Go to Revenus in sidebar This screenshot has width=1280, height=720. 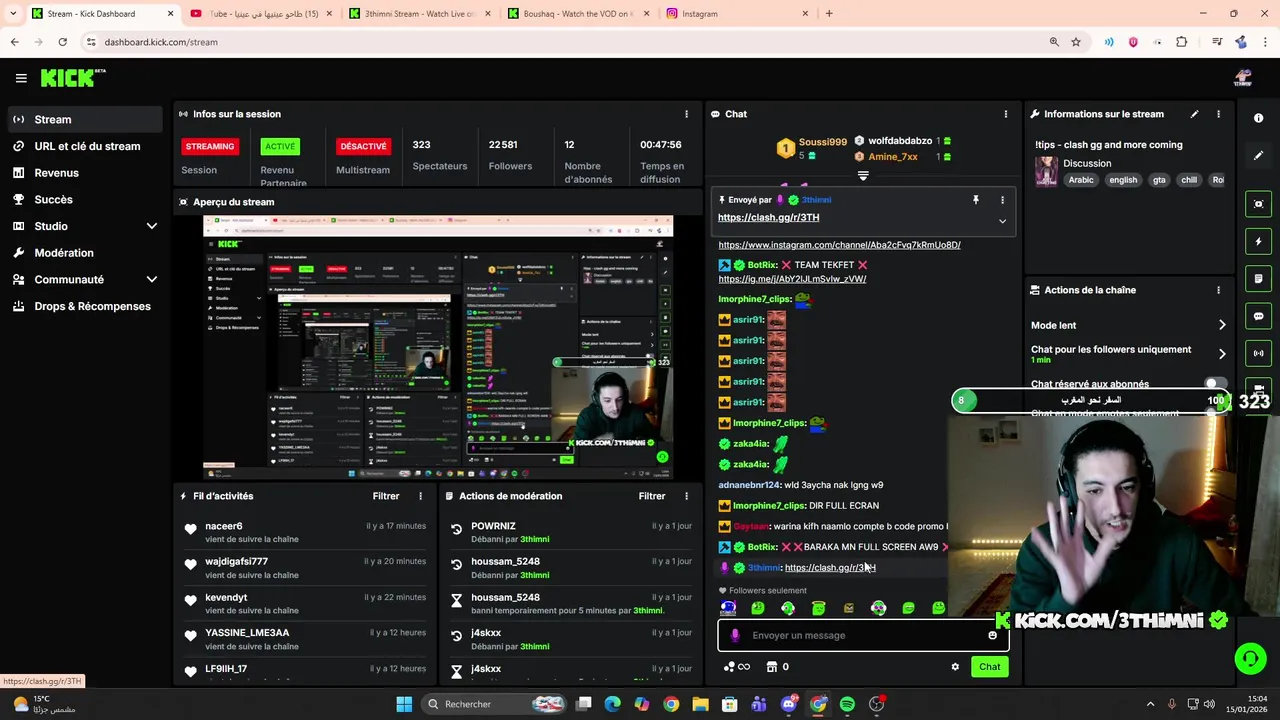coord(84,173)
